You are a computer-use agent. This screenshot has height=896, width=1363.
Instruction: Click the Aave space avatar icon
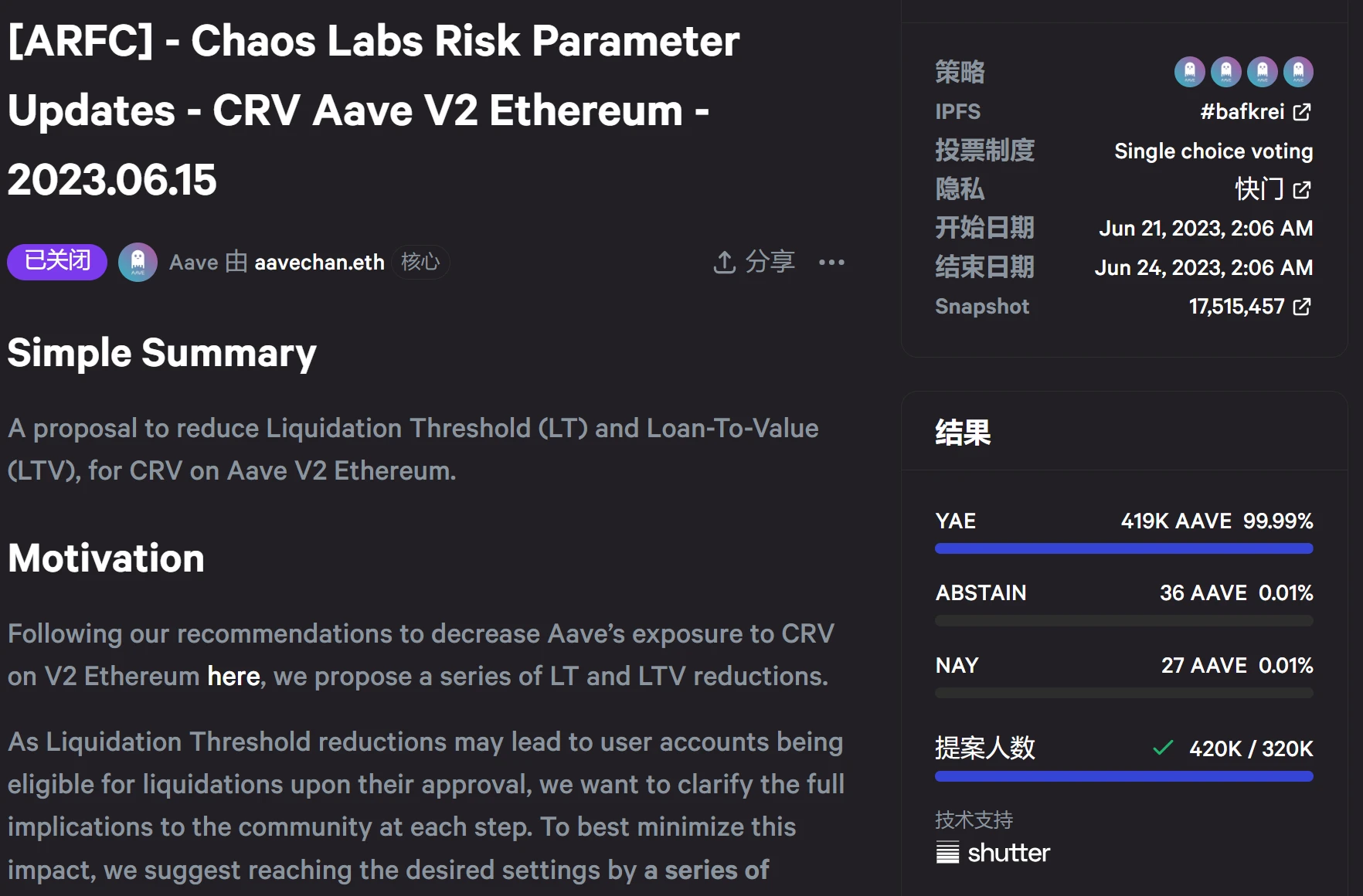tap(138, 263)
